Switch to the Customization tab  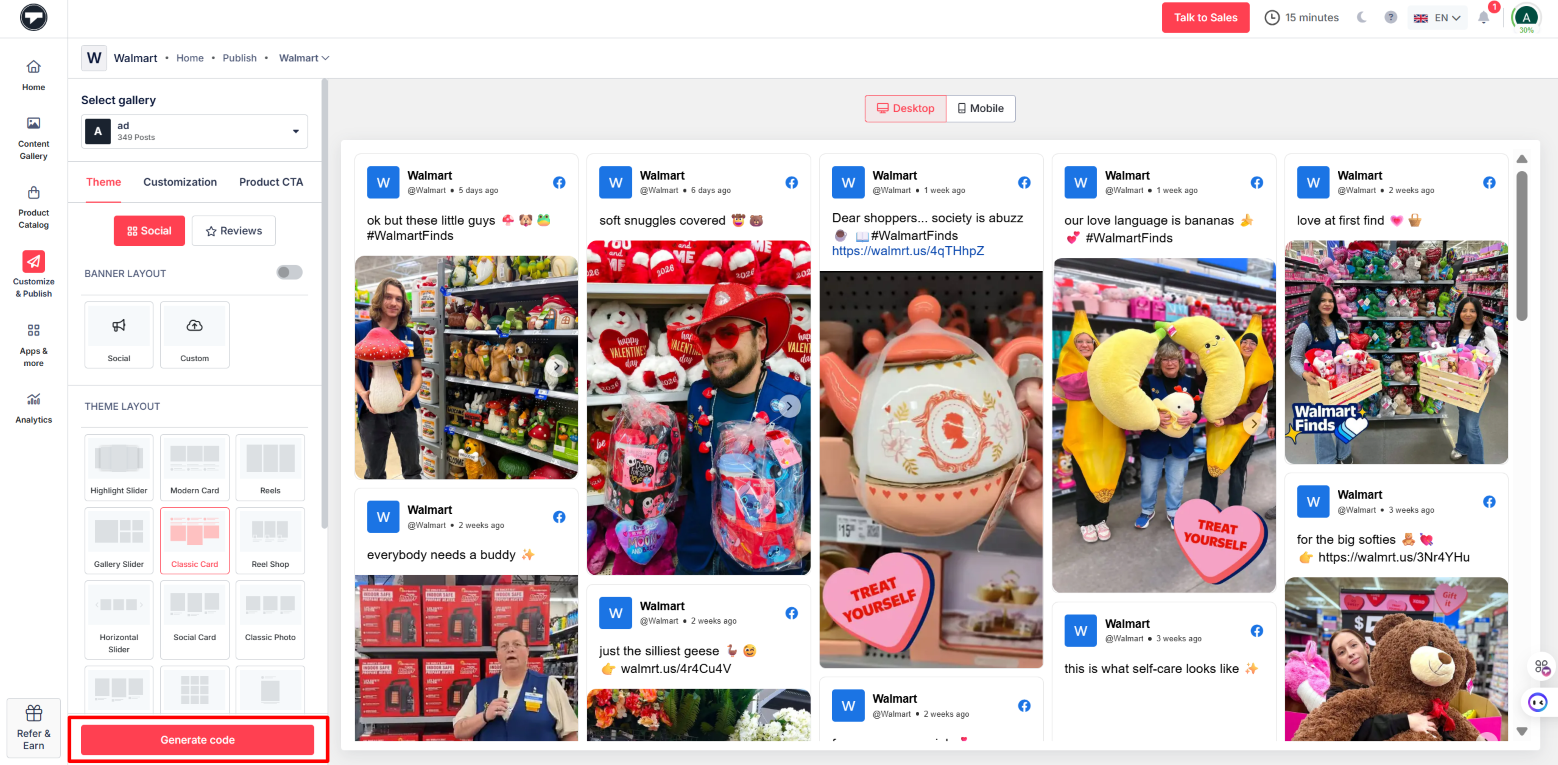pyautogui.click(x=180, y=182)
